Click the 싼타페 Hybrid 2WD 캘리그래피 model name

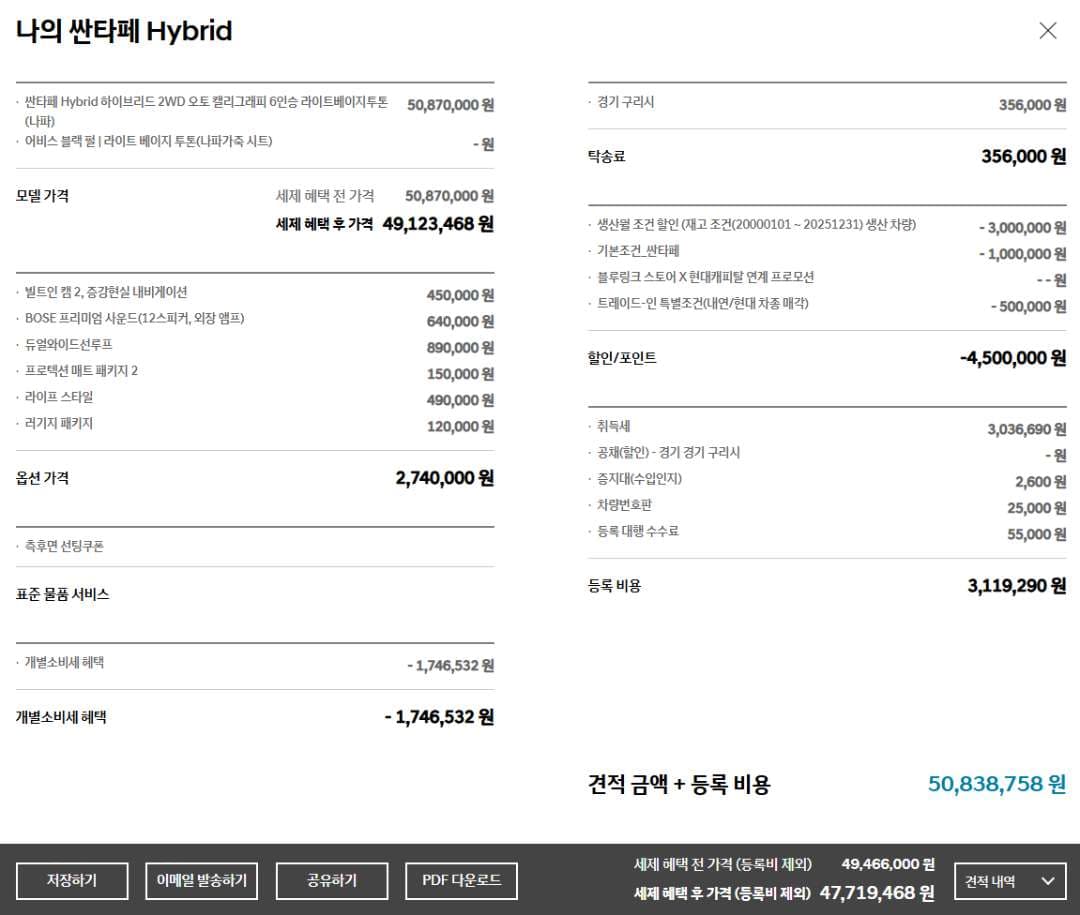[x=207, y=111]
